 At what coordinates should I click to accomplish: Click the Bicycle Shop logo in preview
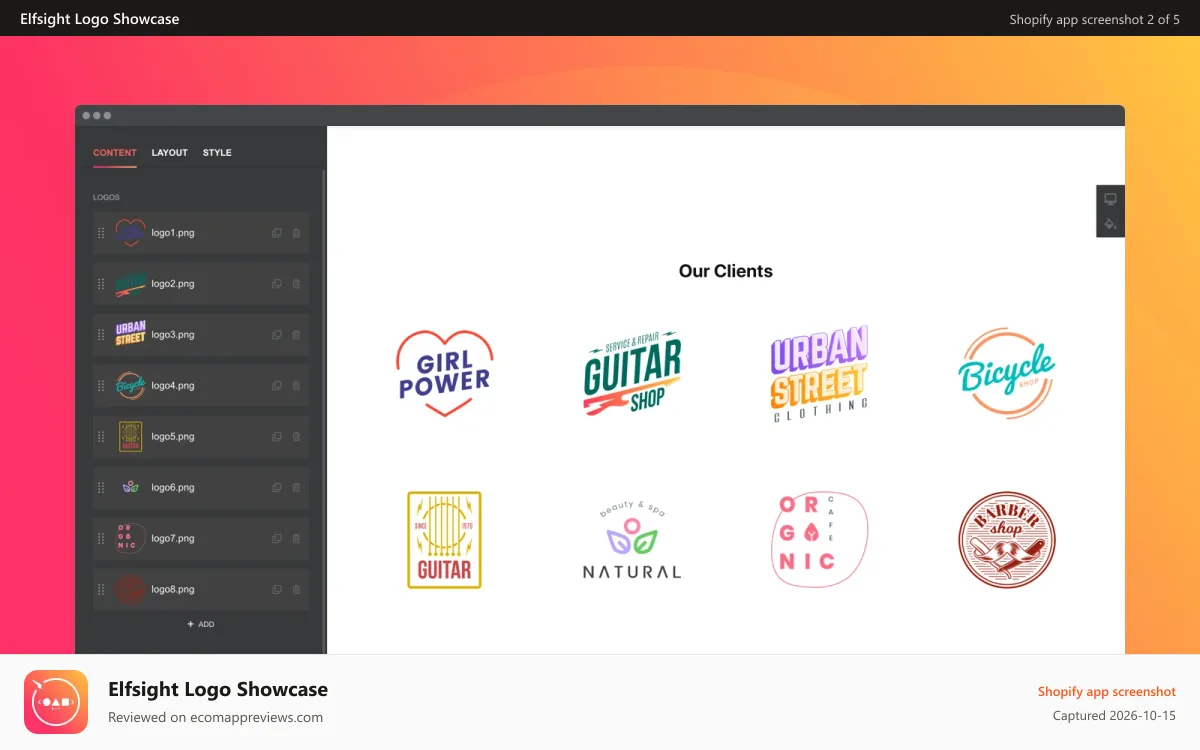coord(1006,373)
